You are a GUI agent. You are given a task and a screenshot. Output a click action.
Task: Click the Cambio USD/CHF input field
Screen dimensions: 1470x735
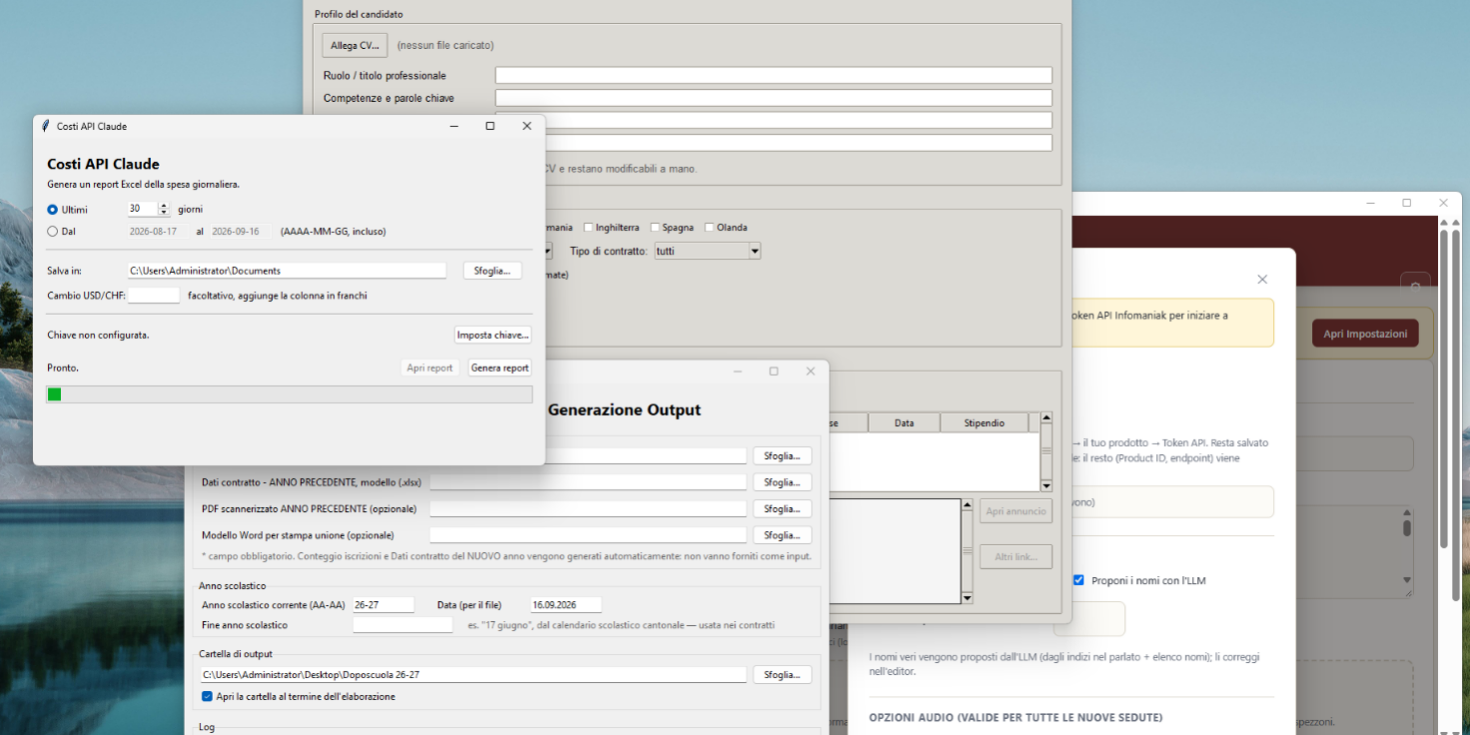pos(154,296)
